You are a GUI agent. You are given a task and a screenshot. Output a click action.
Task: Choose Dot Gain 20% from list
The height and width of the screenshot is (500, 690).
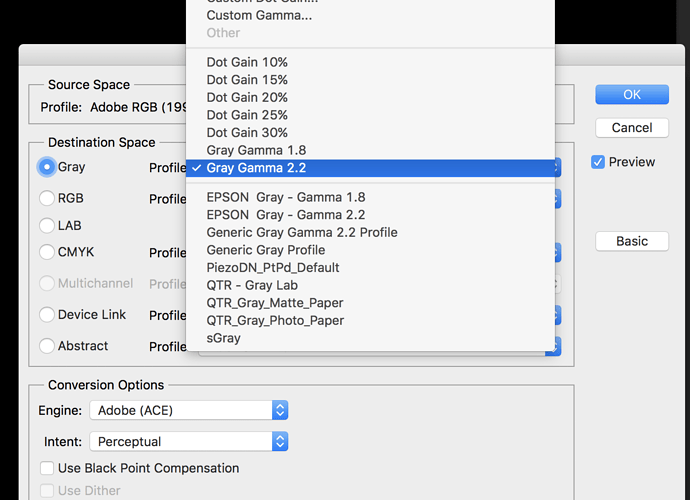coord(247,97)
